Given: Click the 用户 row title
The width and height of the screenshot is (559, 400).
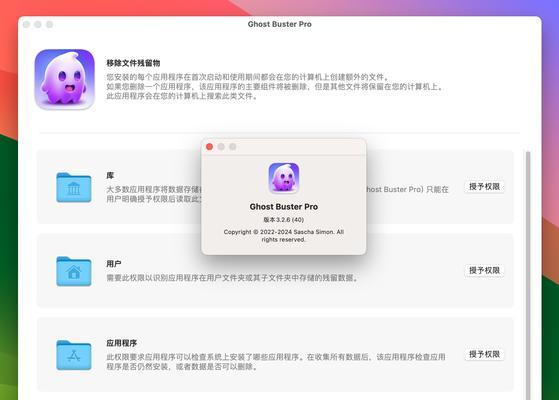Looking at the screenshot, I should [114, 264].
